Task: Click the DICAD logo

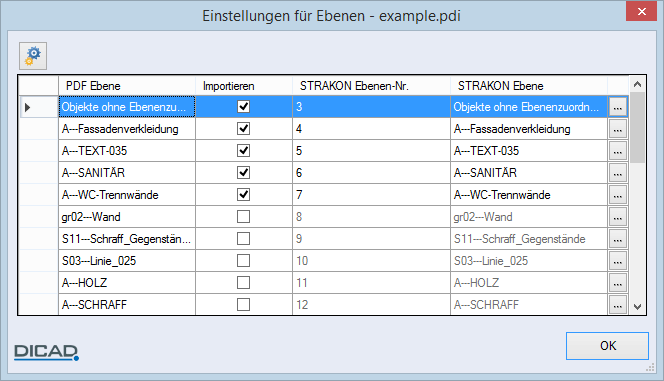Action: [x=46, y=352]
